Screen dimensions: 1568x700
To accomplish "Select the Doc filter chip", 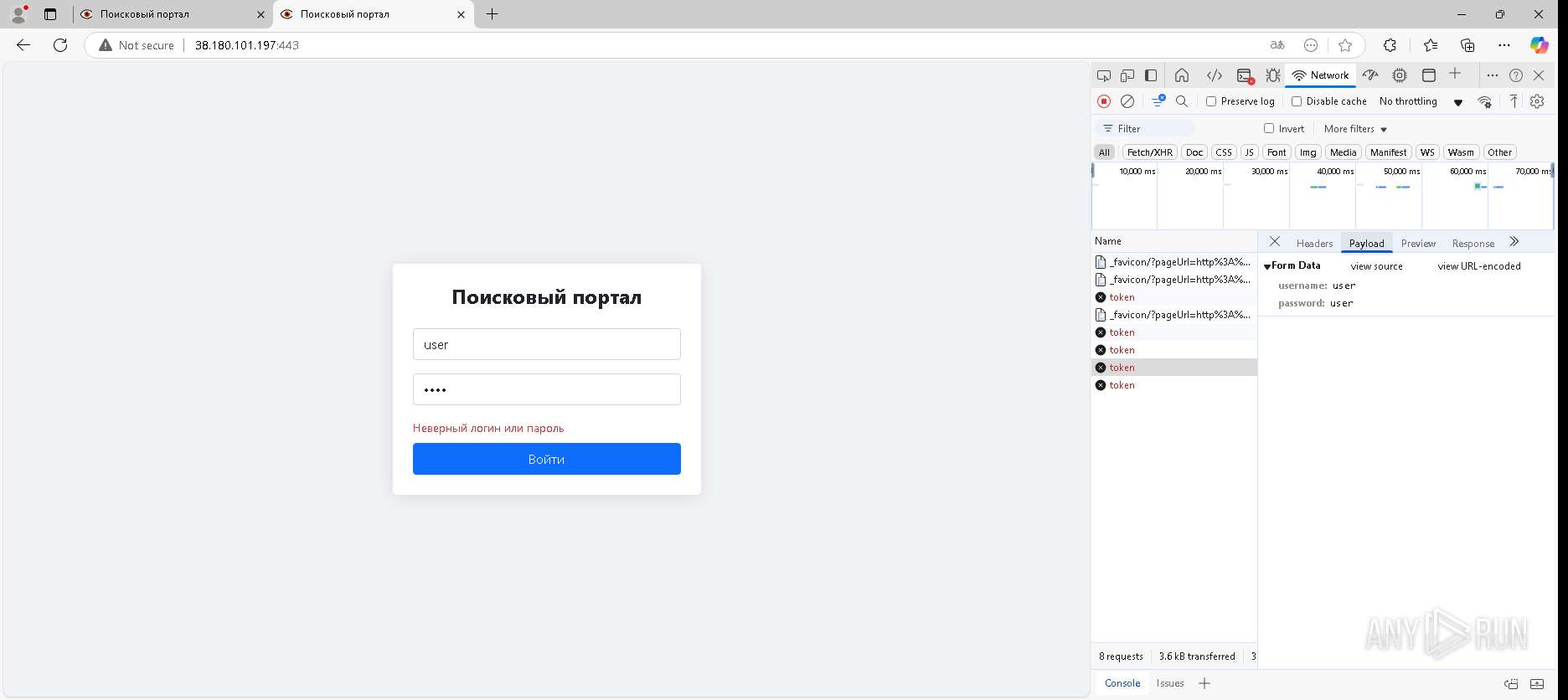I will pyautogui.click(x=1194, y=152).
